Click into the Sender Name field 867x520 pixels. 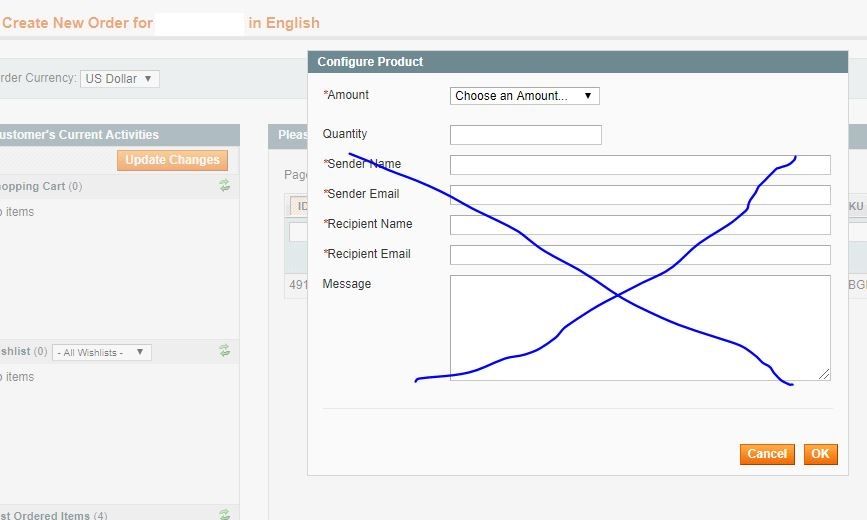[640, 165]
